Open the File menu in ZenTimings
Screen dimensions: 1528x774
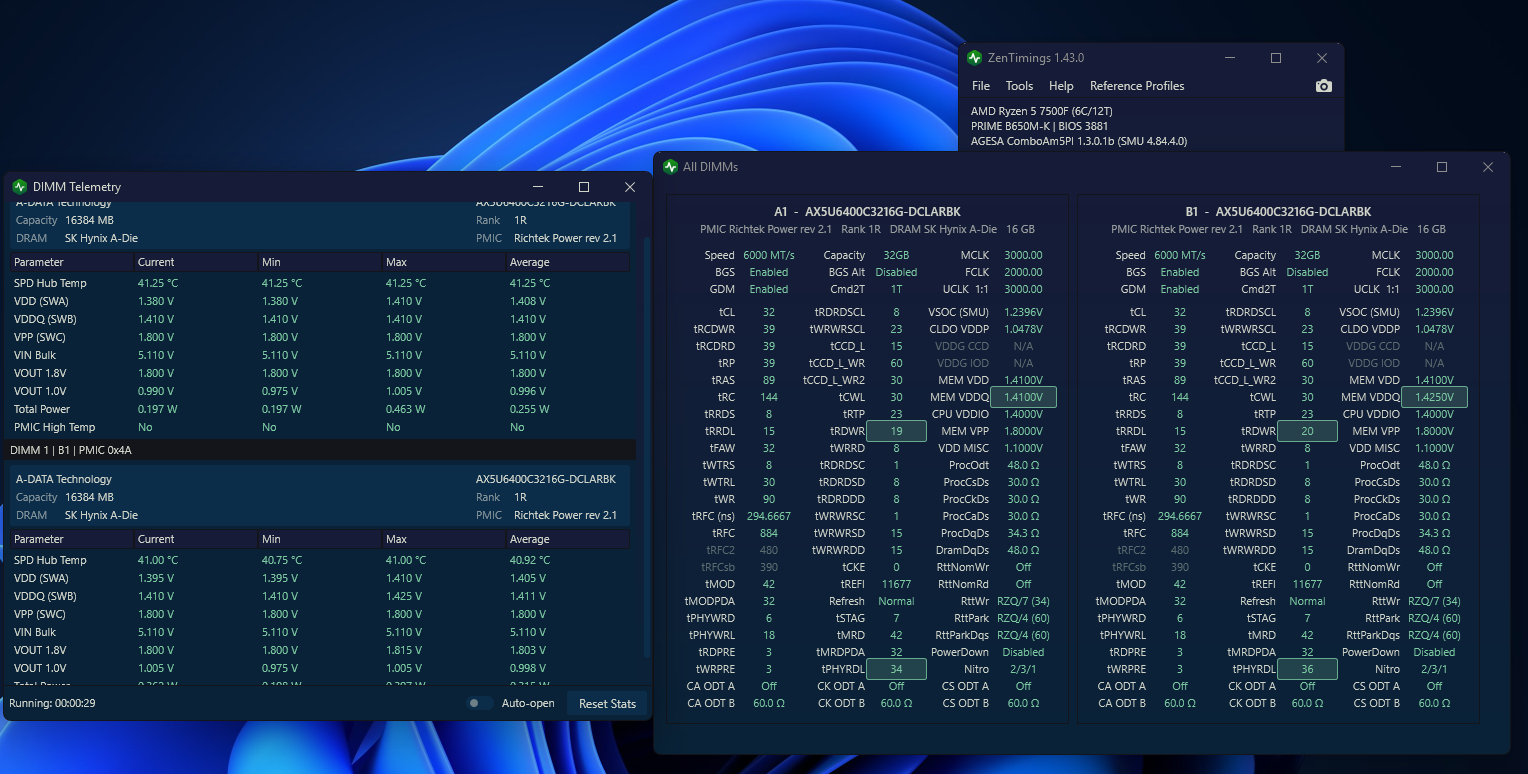pos(981,86)
